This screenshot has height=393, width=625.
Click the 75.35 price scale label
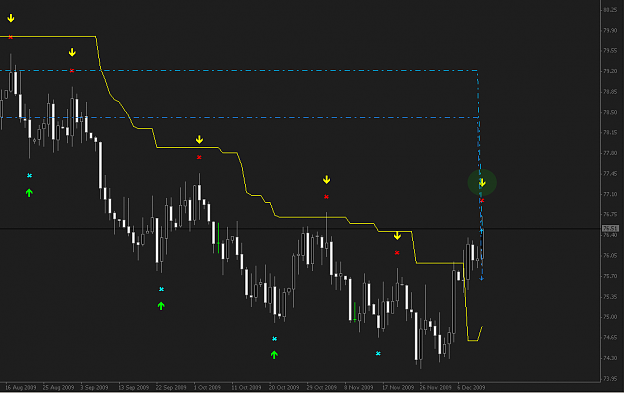pos(610,297)
